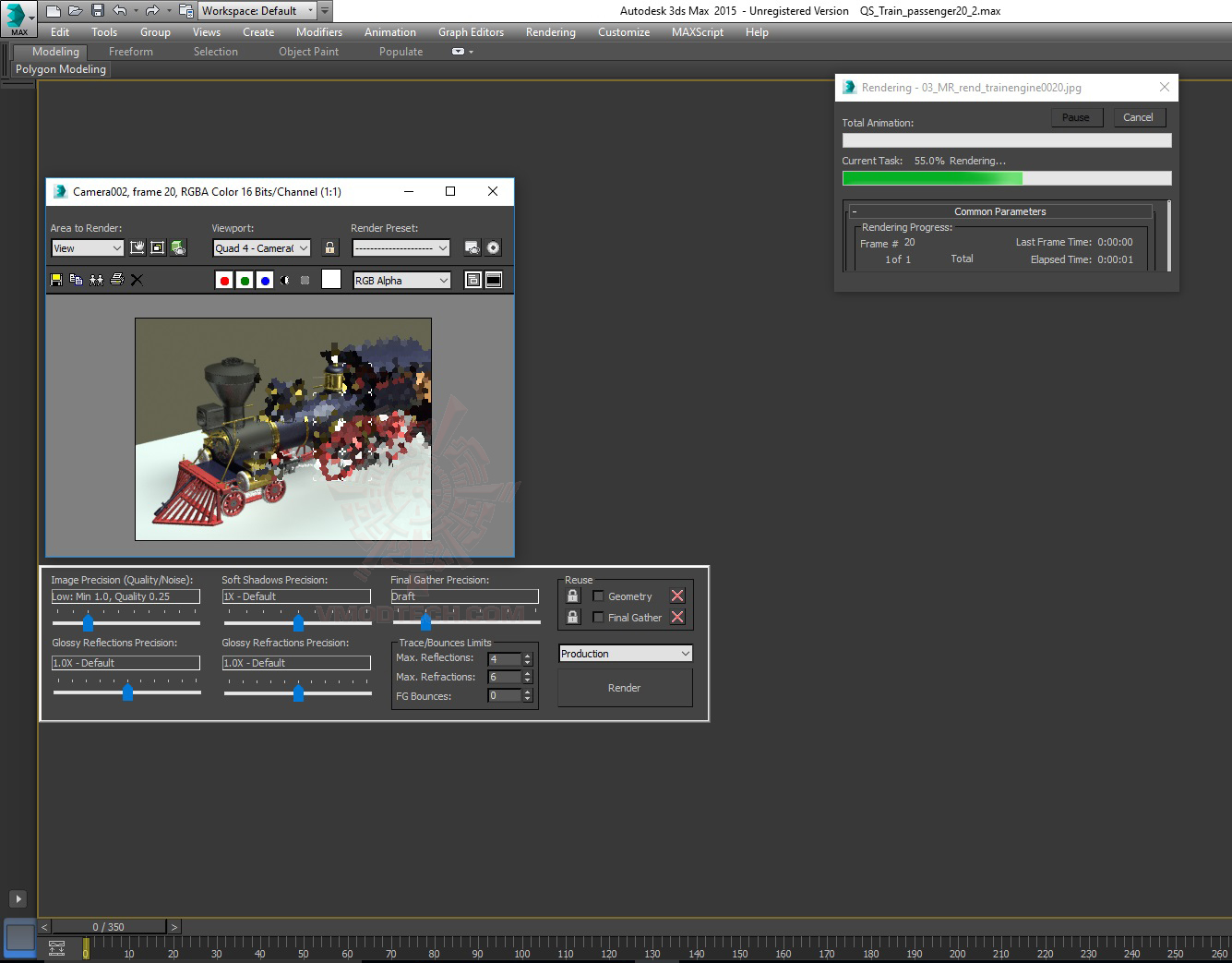Click the Image Precision slider handle

[x=89, y=623]
